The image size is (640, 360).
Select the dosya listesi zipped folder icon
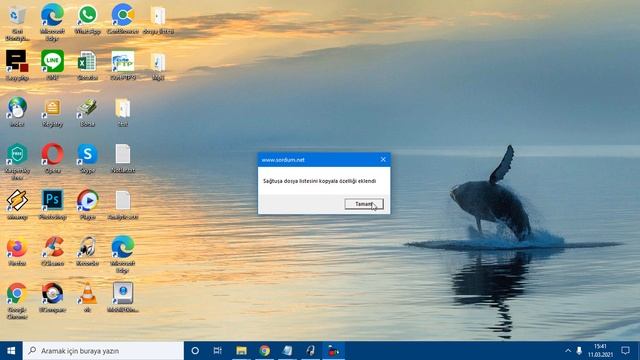tap(158, 19)
